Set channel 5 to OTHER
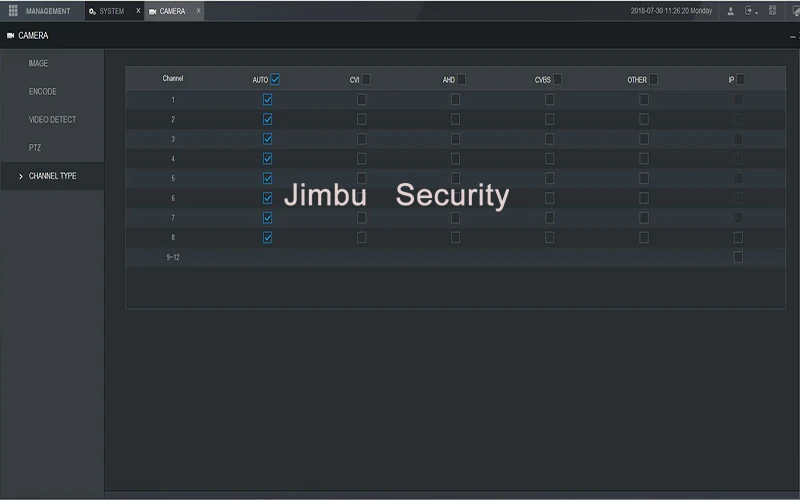The height and width of the screenshot is (500, 800). click(x=644, y=178)
